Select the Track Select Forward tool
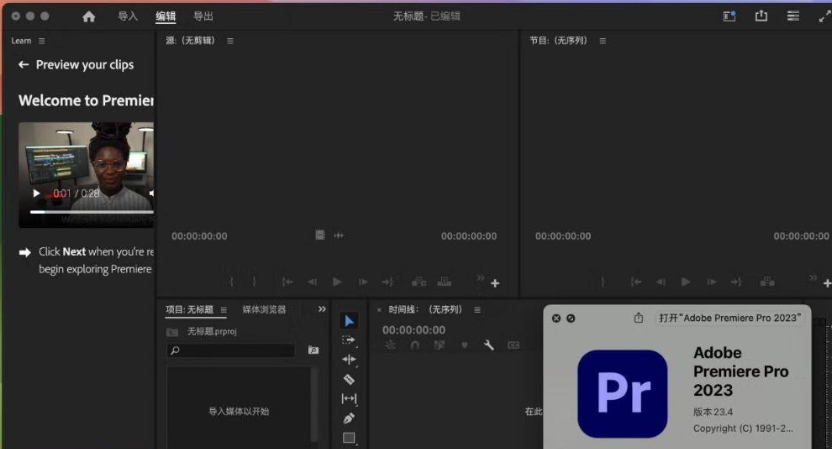Screen dimensions: 832x449 349,340
